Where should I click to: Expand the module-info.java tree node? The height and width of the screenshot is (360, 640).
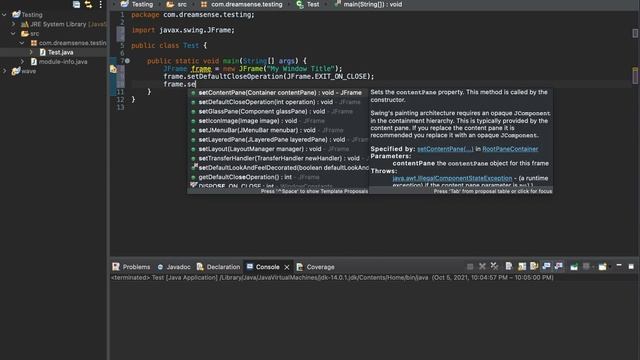(x=22, y=62)
